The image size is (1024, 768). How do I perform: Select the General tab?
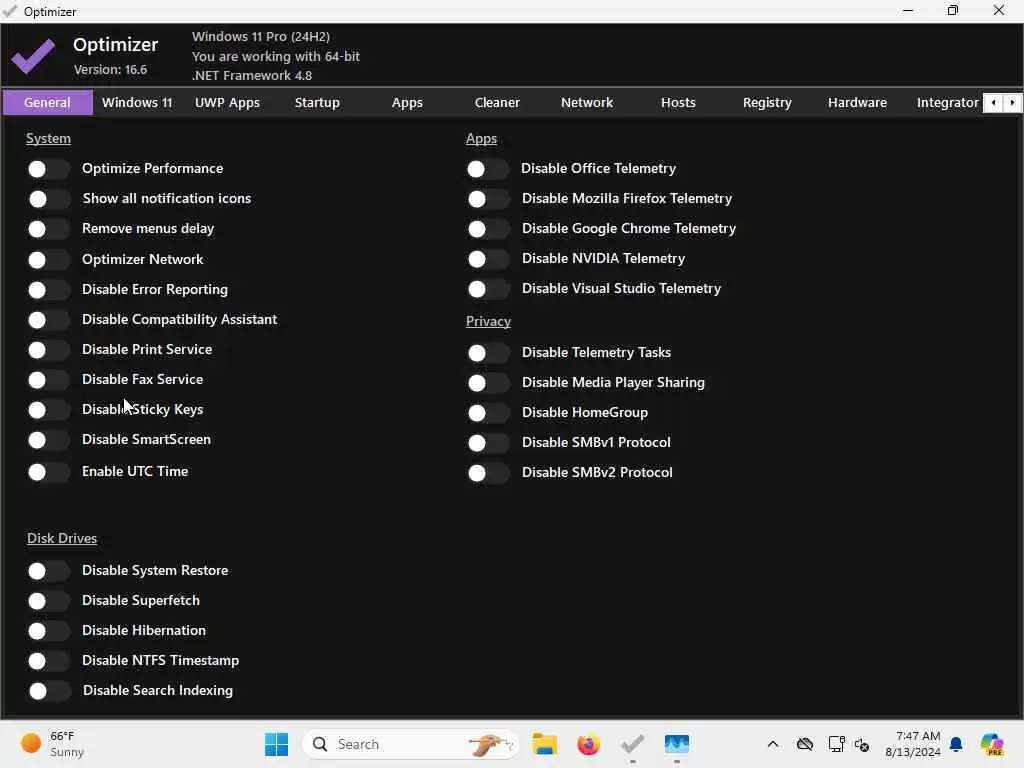[x=48, y=103]
